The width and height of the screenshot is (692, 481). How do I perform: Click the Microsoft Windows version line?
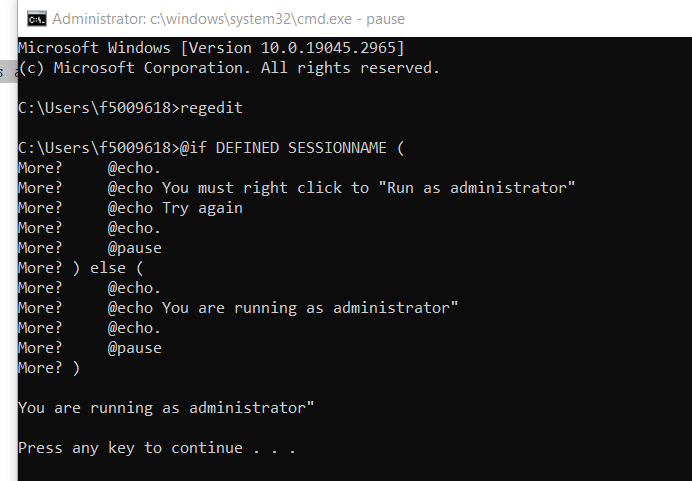point(211,48)
